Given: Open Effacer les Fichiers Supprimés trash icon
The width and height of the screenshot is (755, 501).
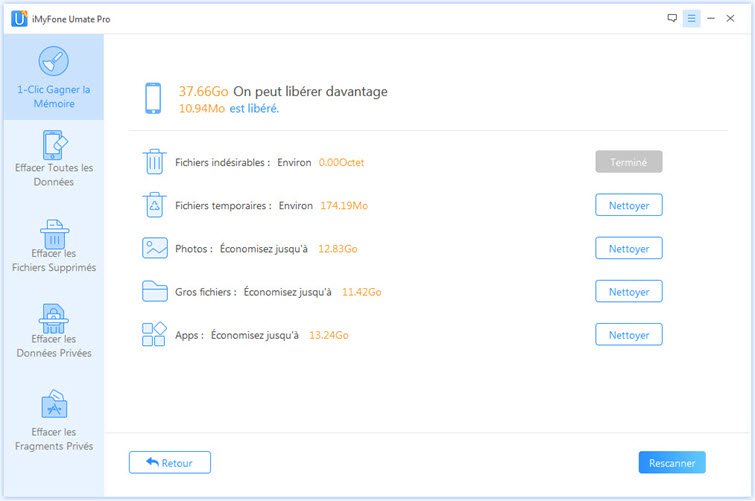Looking at the screenshot, I should pos(54,234).
